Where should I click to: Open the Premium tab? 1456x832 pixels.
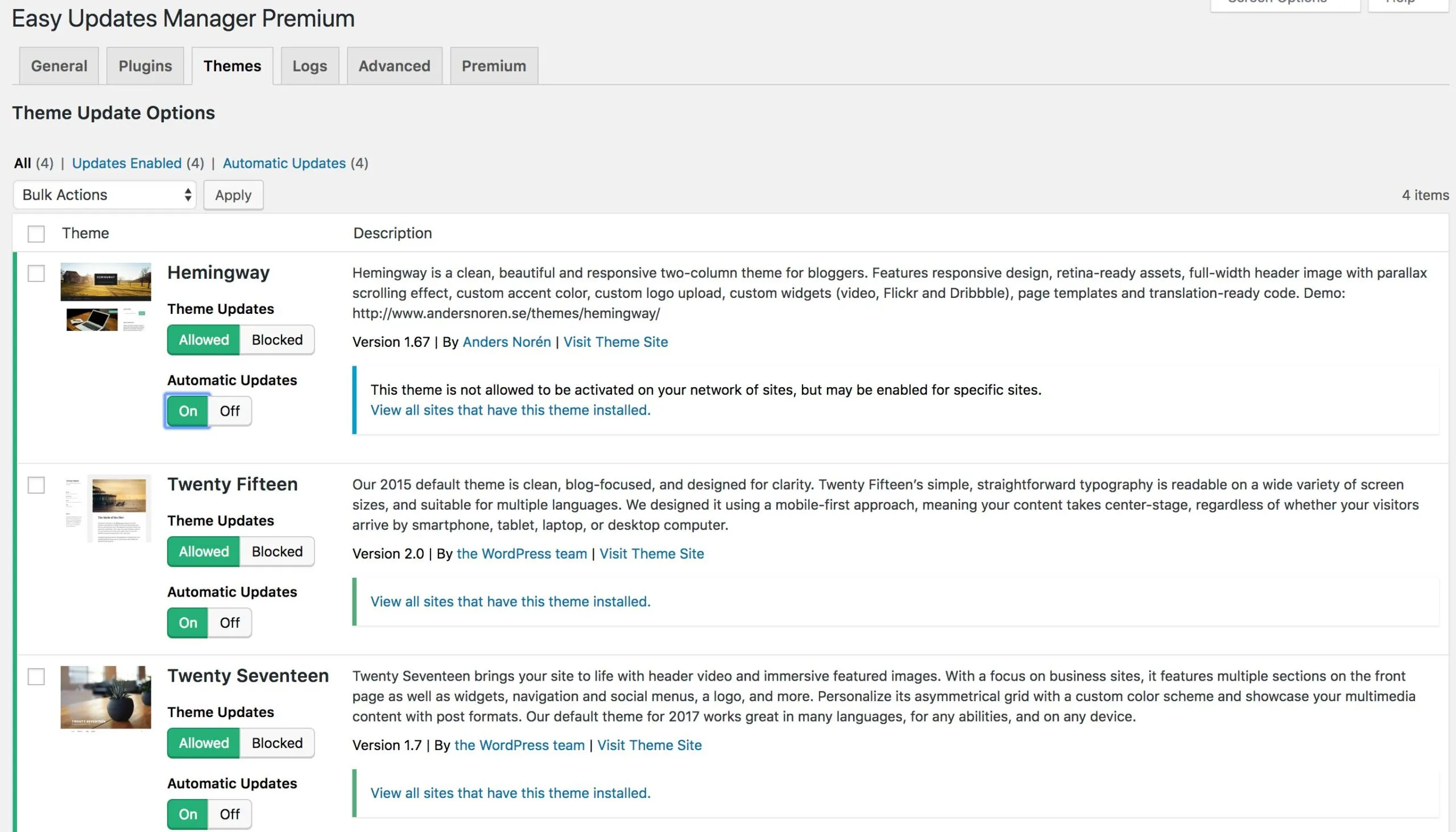pos(494,66)
